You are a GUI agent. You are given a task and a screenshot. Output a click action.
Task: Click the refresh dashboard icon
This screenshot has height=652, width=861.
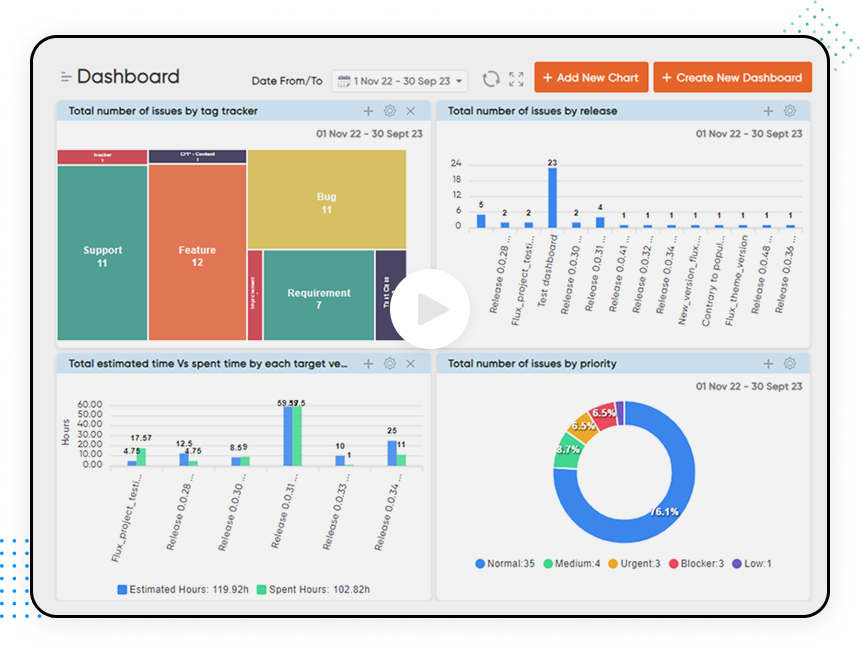[x=491, y=77]
